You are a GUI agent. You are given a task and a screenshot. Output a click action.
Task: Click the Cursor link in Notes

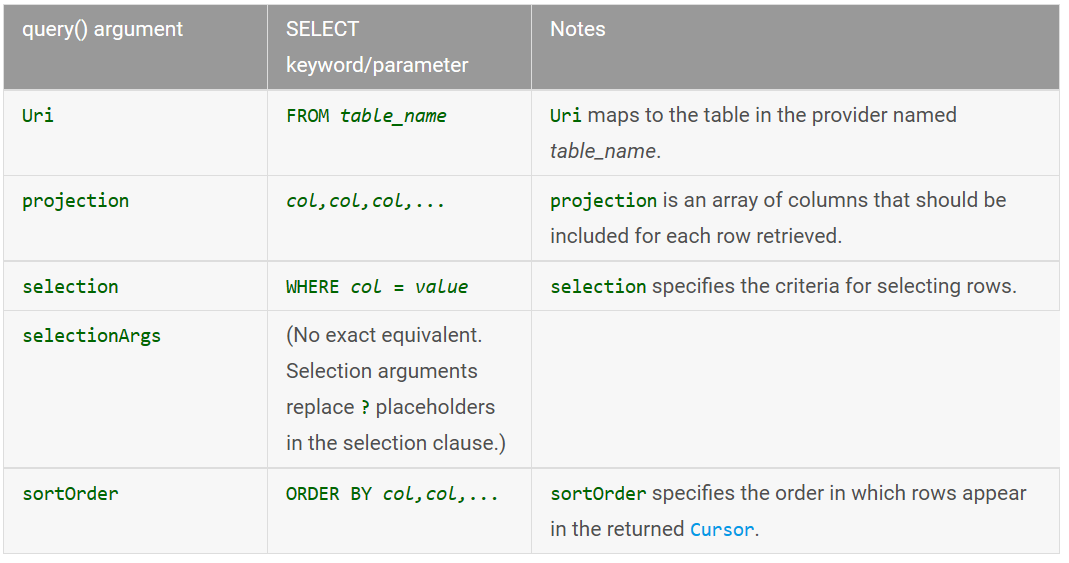722,530
